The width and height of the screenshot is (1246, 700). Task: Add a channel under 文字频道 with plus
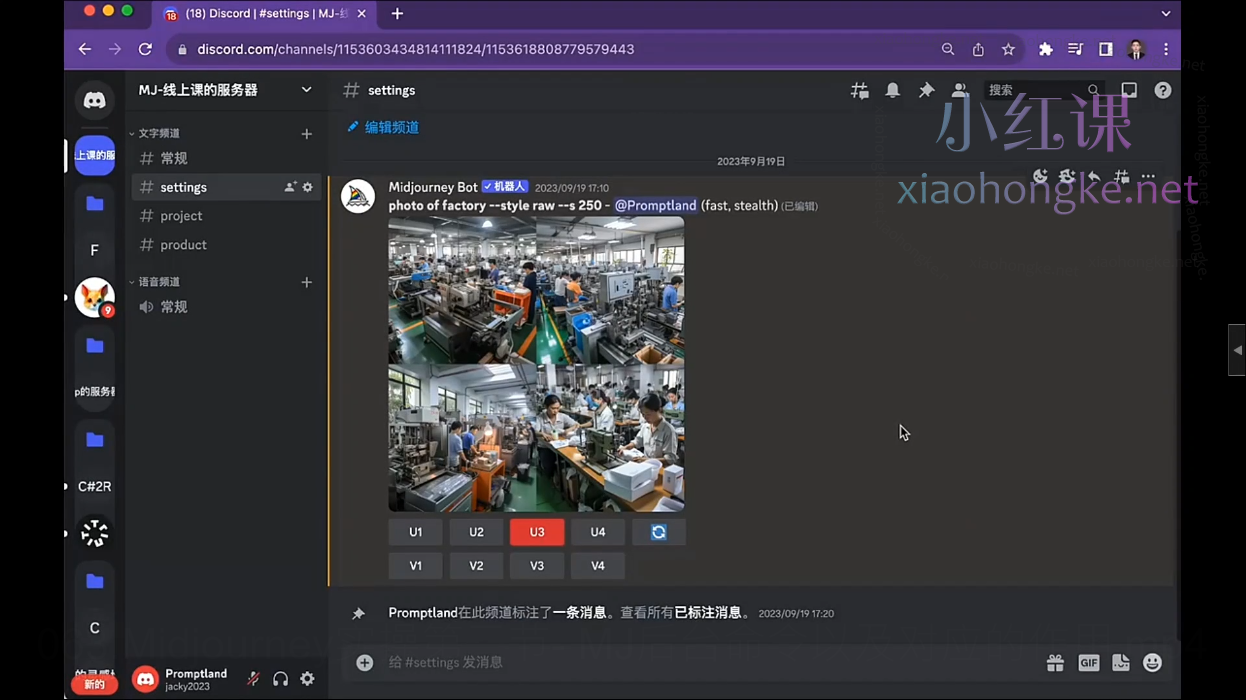[x=307, y=133]
